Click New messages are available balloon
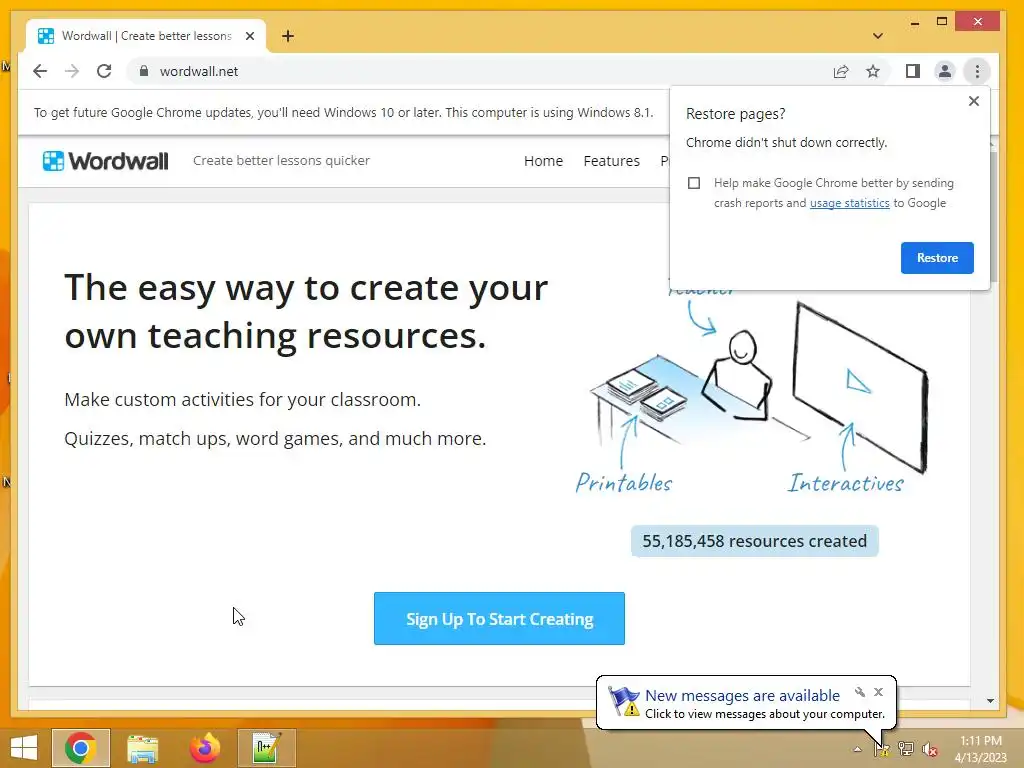This screenshot has width=1024, height=768. coord(746,703)
